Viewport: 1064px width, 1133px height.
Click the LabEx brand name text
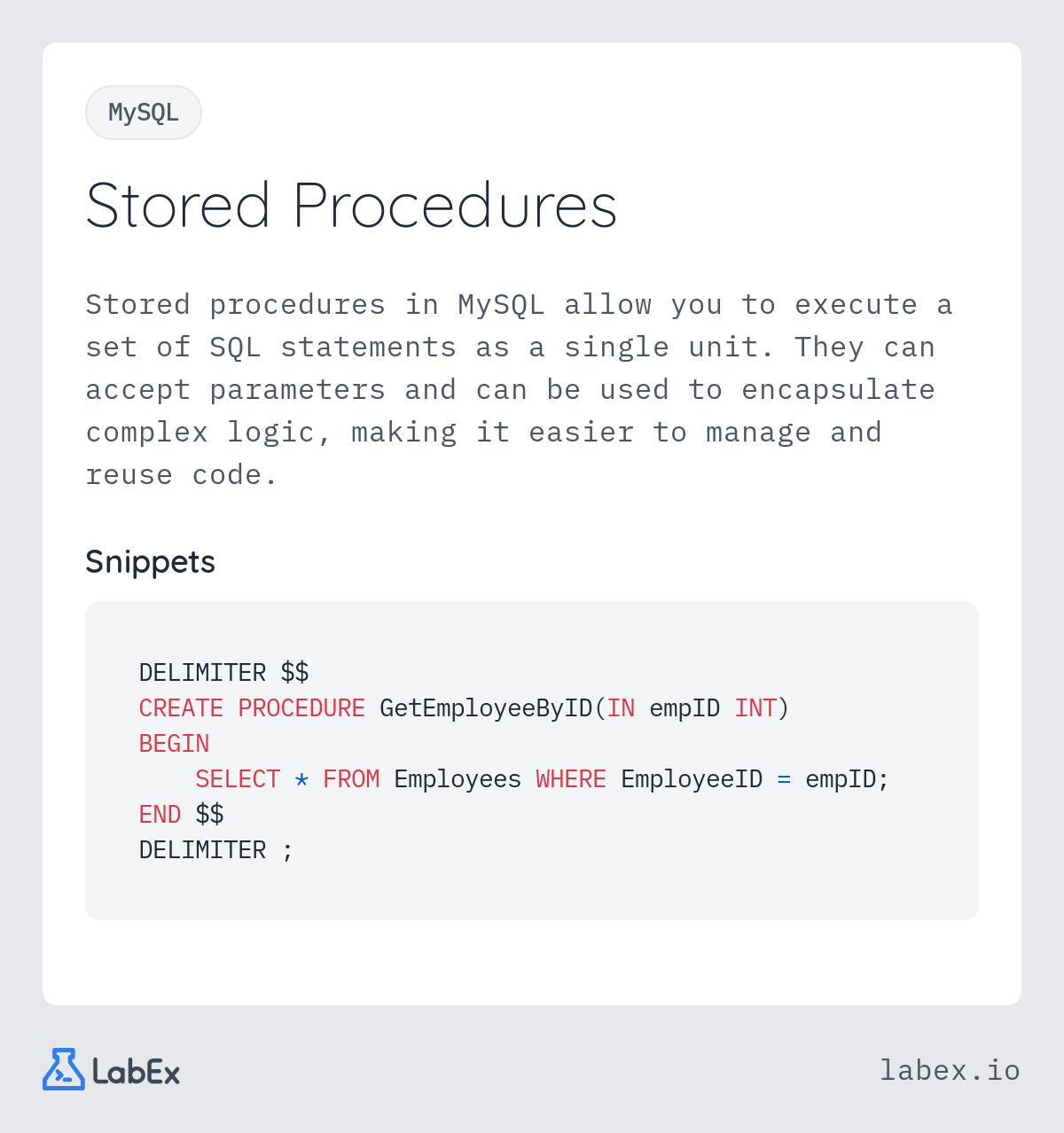click(137, 1072)
